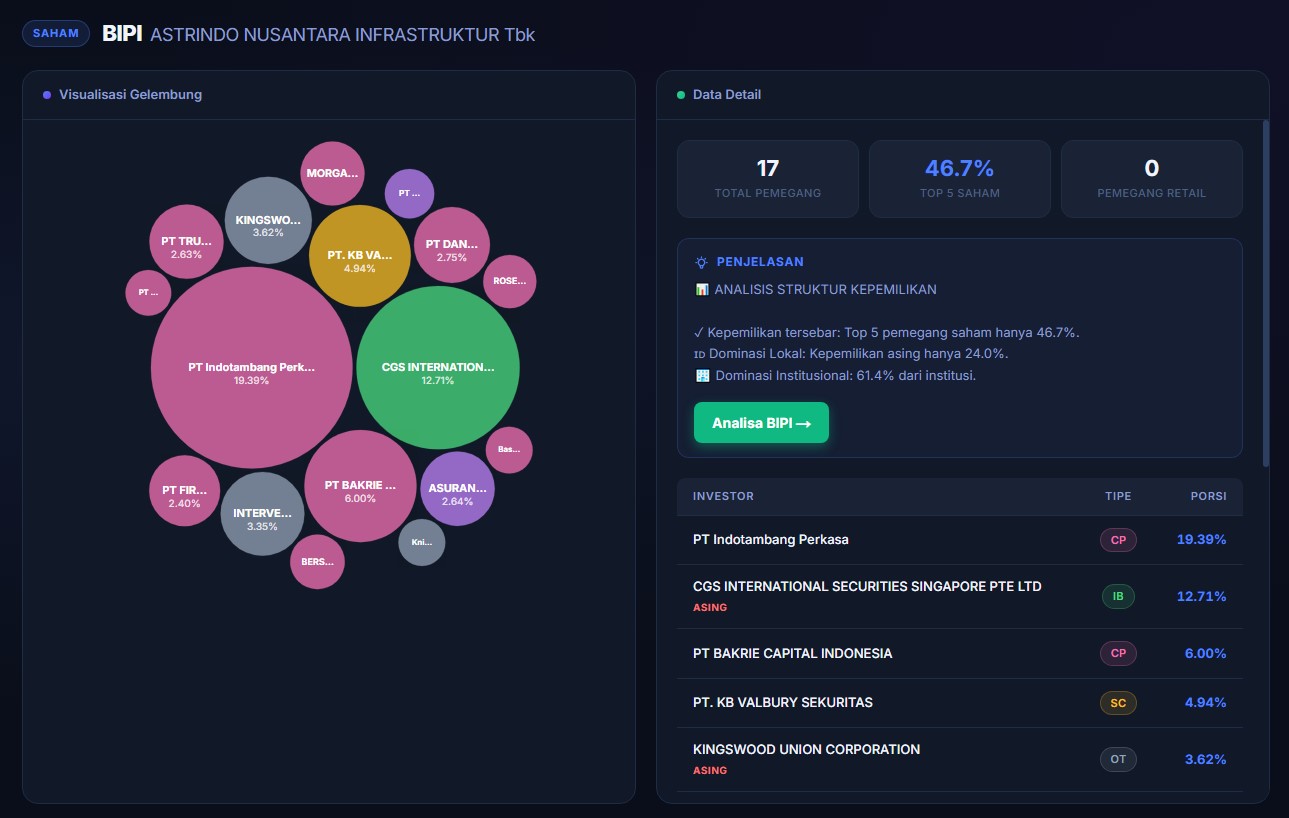The height and width of the screenshot is (818, 1289).
Task: Click the PENJELASAN heading
Action: (x=760, y=262)
